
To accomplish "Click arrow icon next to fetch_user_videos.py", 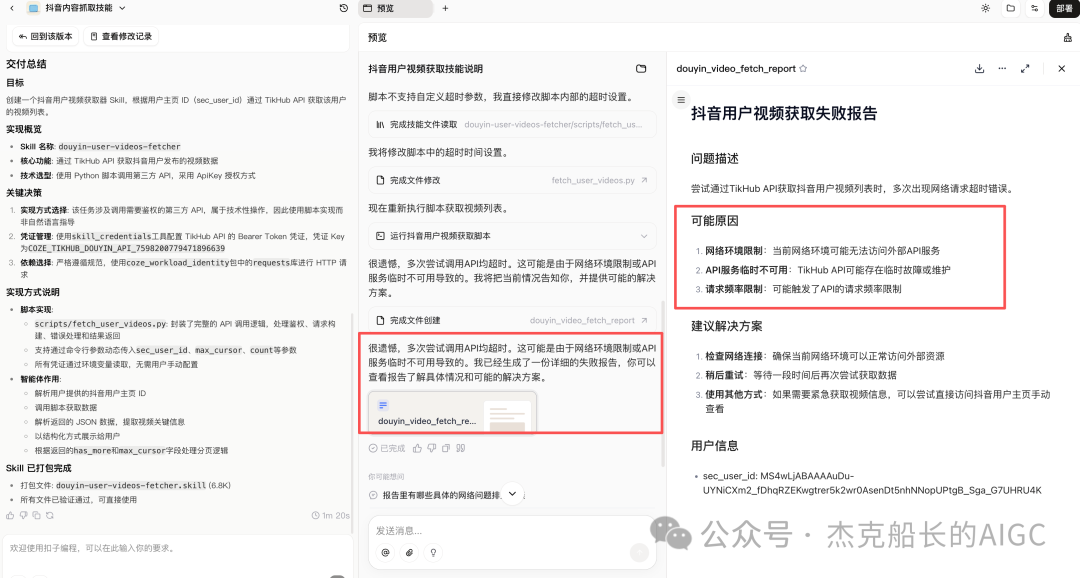I will 644,180.
